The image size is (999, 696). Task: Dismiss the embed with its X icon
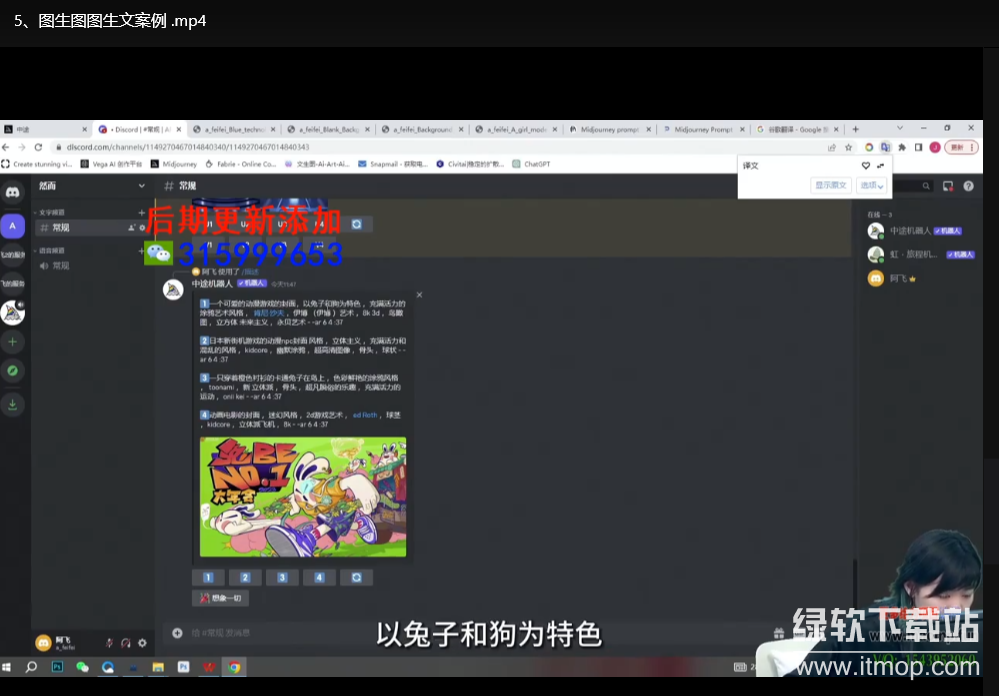[x=419, y=295]
